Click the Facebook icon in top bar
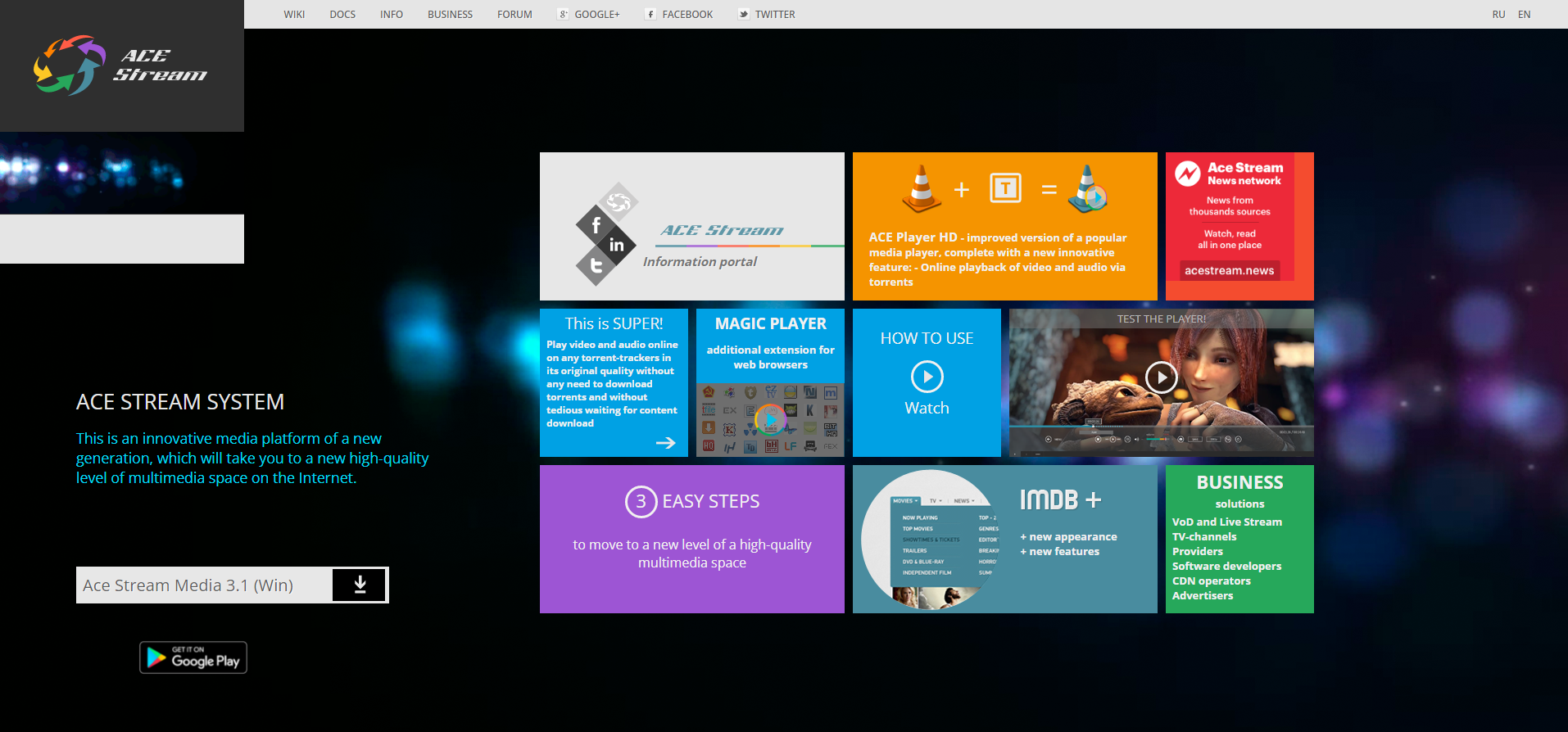The image size is (1568, 732). pyautogui.click(x=650, y=14)
